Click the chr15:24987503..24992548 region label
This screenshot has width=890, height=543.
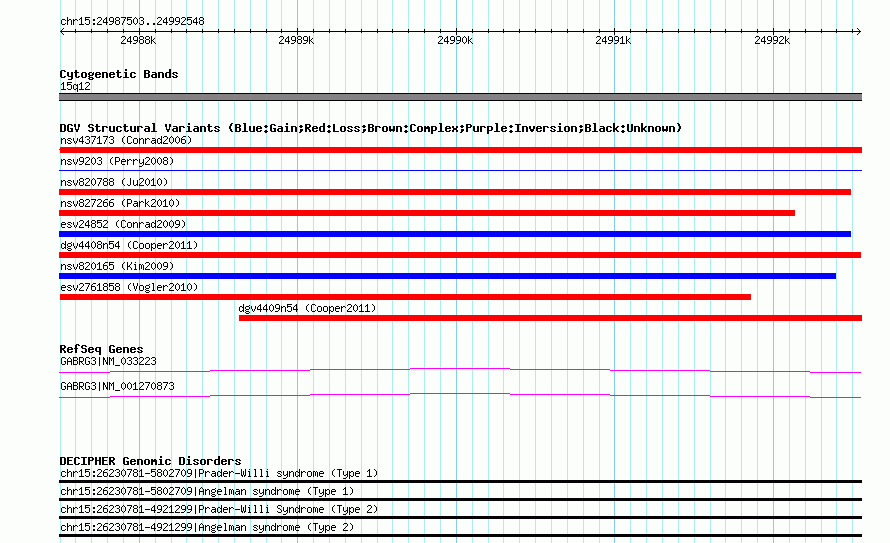click(132, 21)
